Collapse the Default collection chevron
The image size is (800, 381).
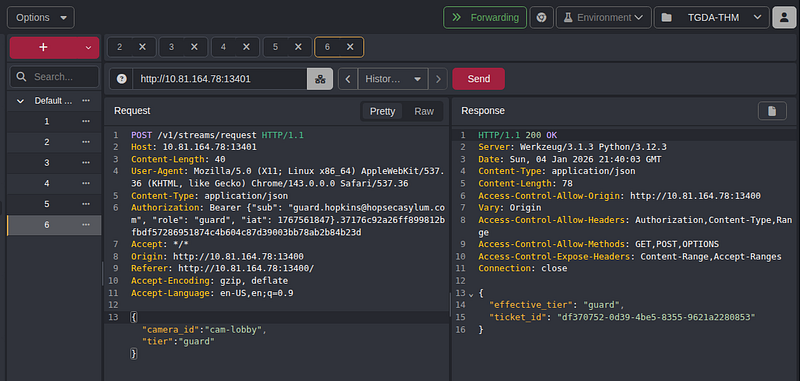(x=20, y=101)
